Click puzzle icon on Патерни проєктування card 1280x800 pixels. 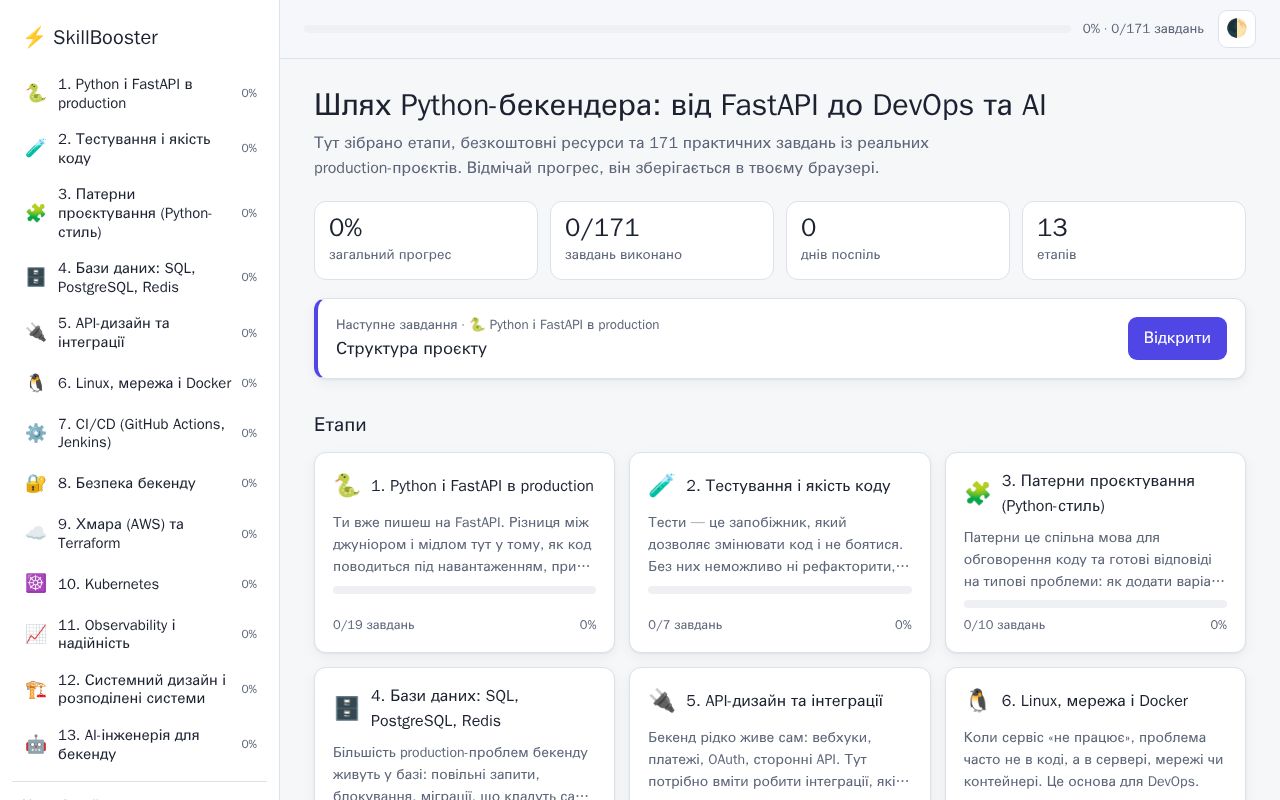[977, 493]
